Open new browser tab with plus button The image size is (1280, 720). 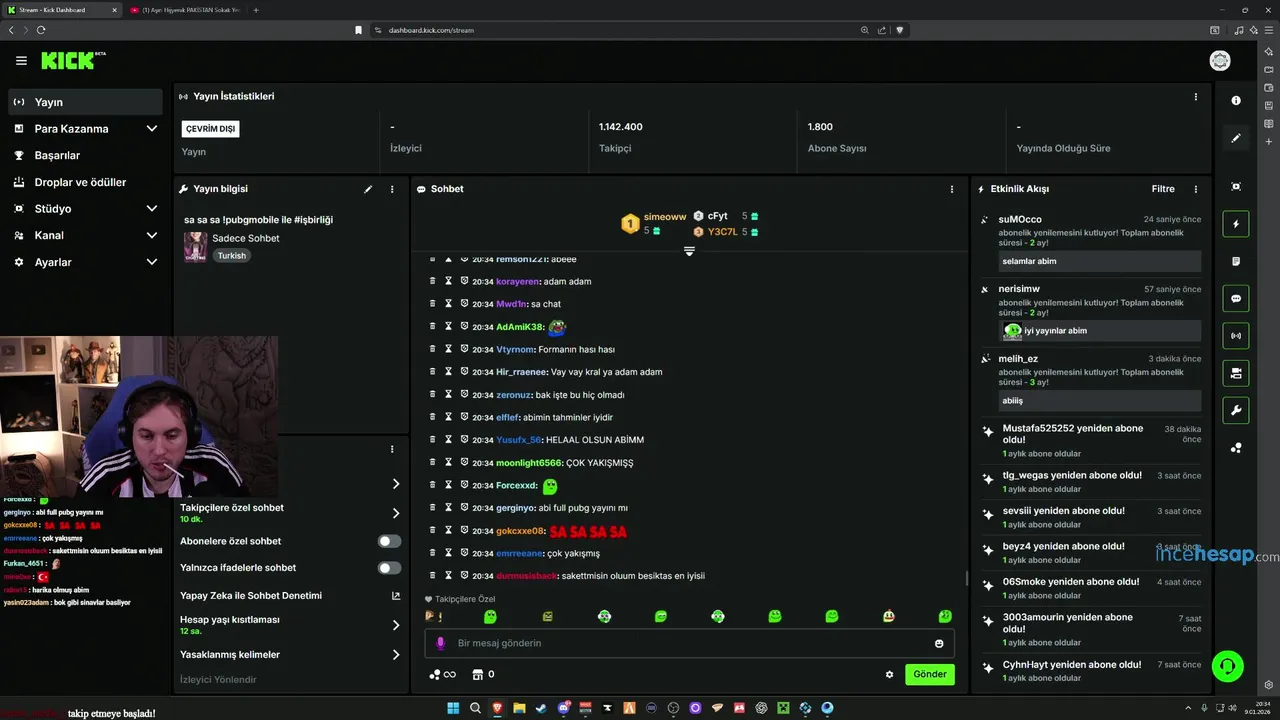tap(256, 10)
